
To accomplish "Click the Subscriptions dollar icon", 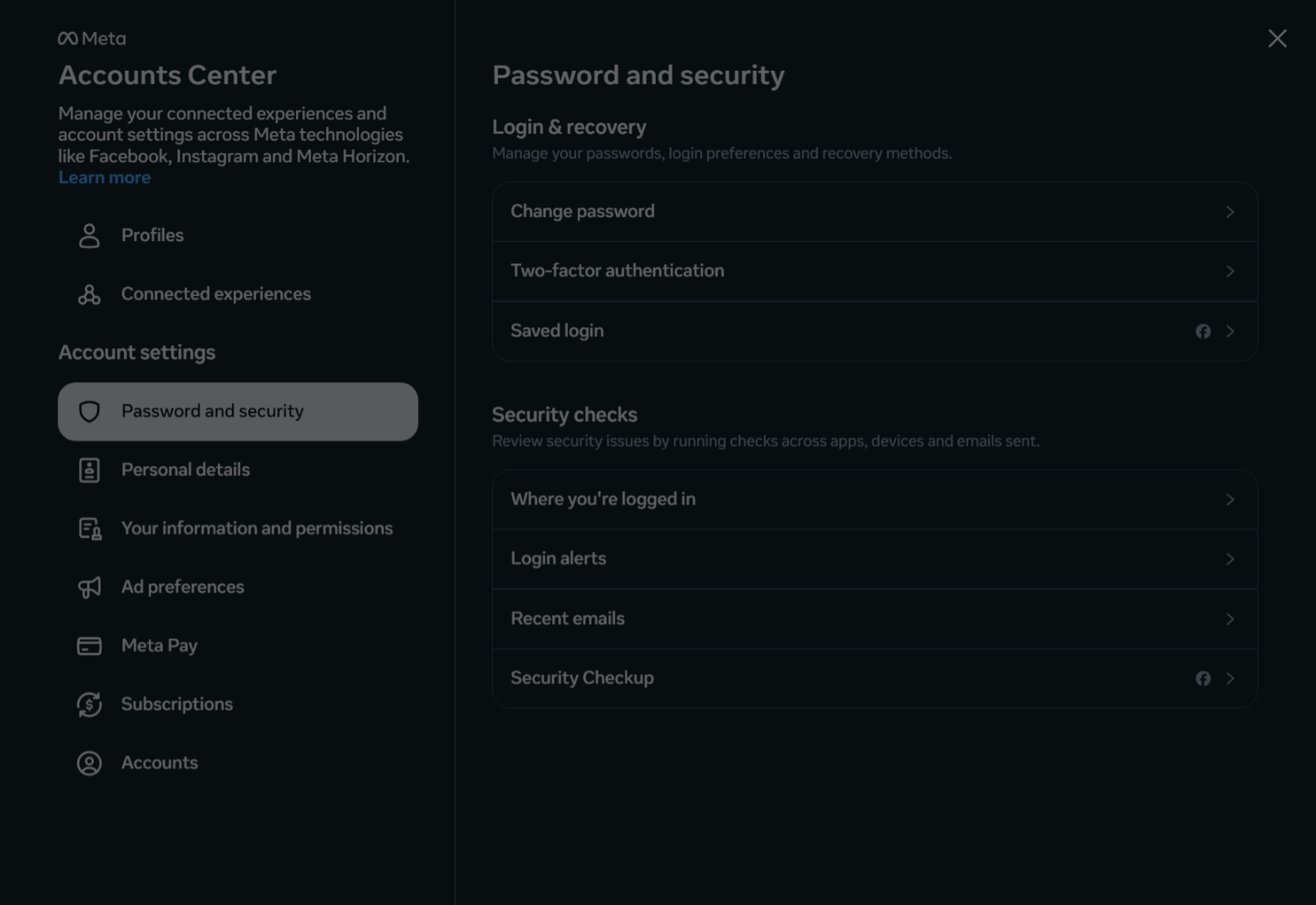I will (89, 705).
